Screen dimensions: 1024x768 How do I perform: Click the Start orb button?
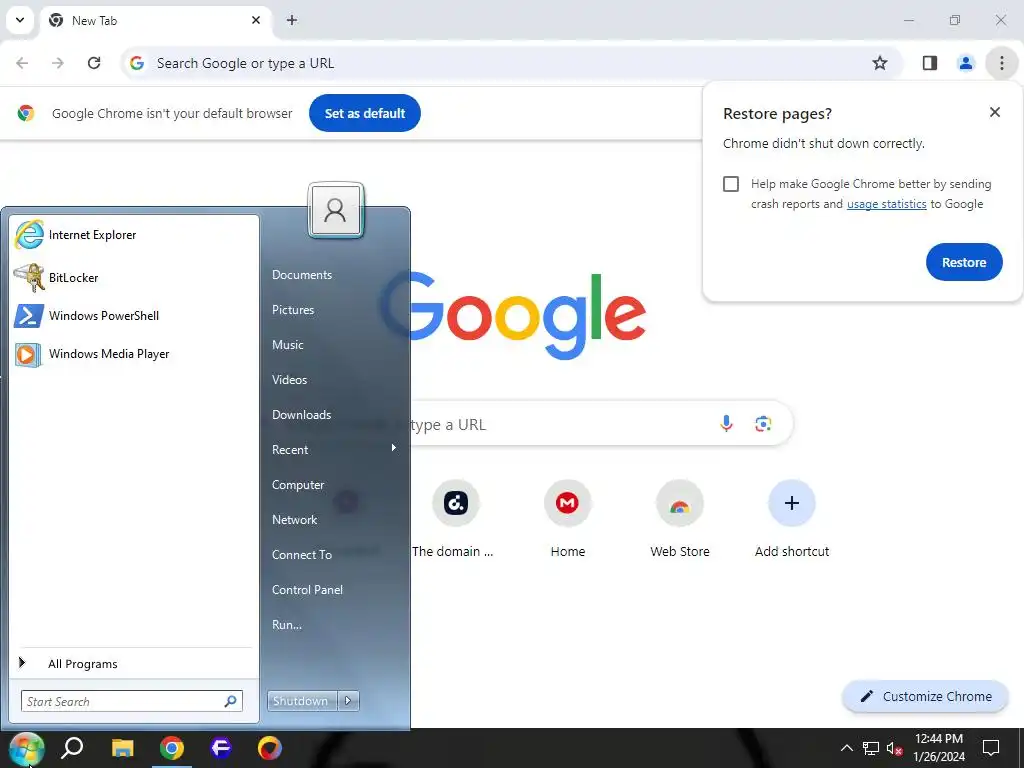coord(26,748)
